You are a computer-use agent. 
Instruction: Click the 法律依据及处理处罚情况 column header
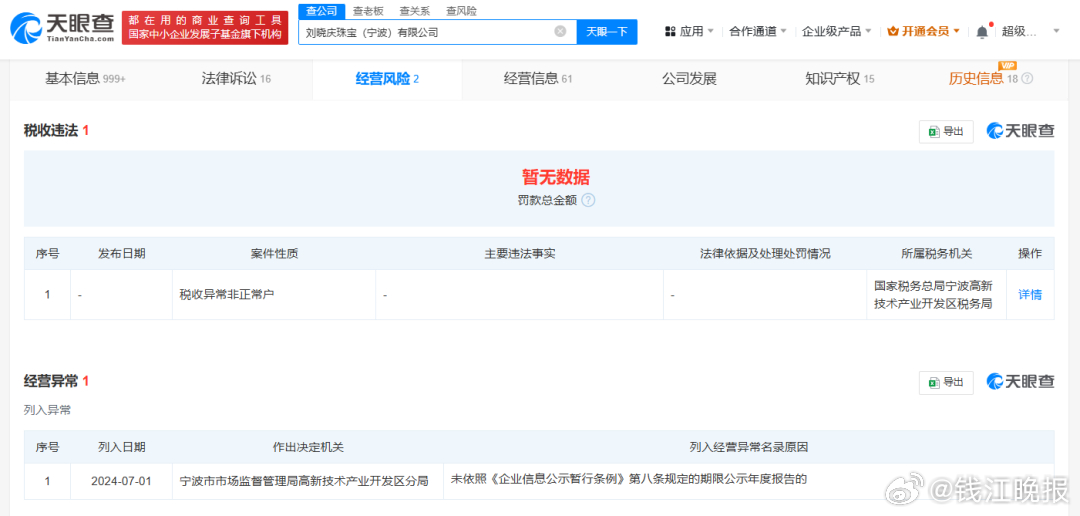tap(765, 254)
